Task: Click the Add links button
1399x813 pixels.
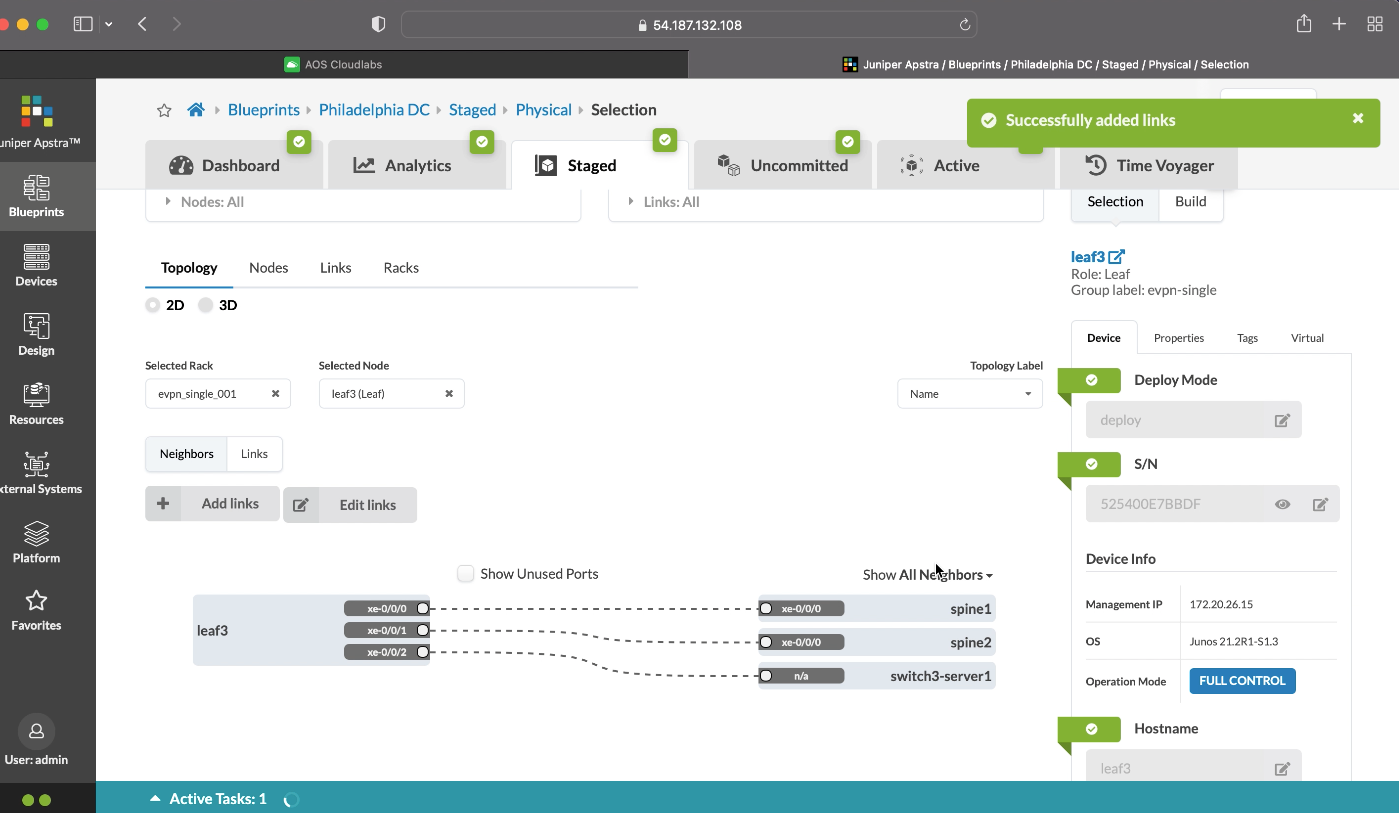Action: [212, 504]
